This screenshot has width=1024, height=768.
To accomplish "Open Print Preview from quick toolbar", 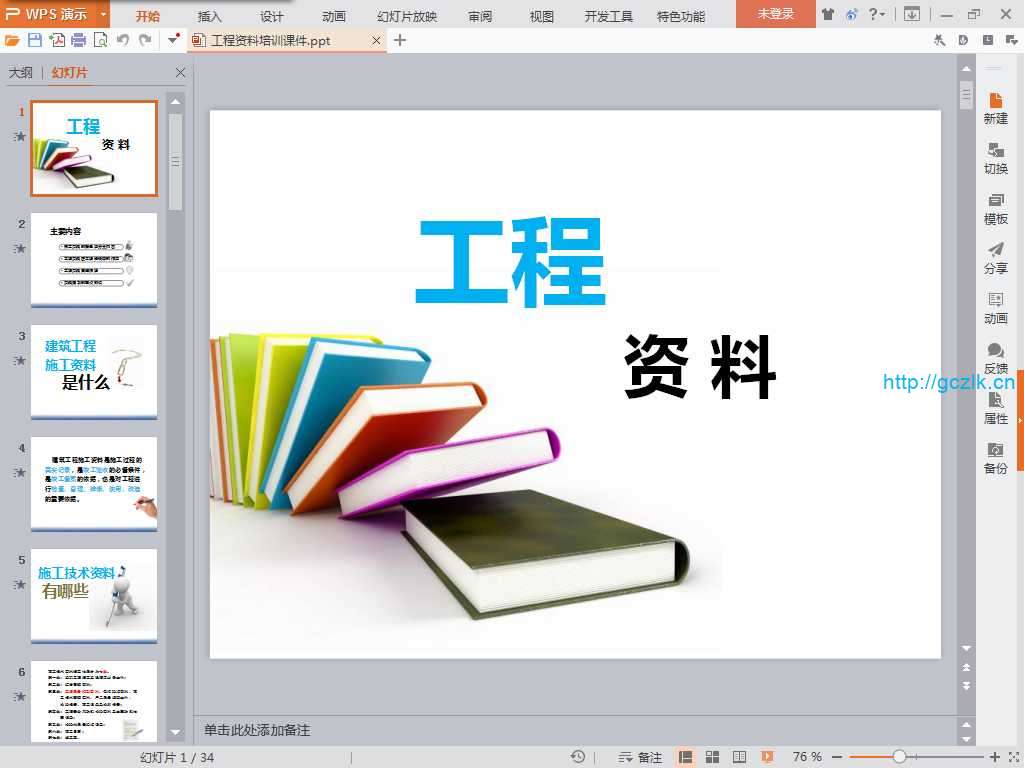I will point(100,40).
